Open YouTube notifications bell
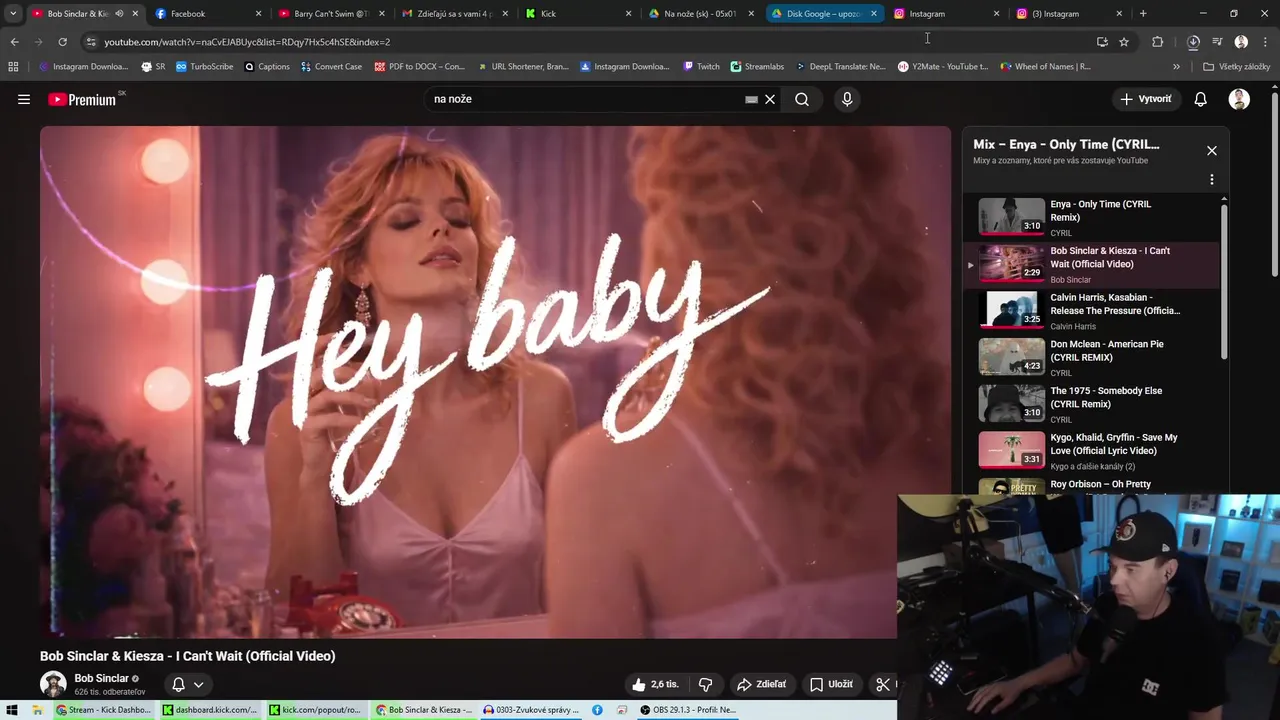This screenshot has width=1280, height=720. point(1201,99)
